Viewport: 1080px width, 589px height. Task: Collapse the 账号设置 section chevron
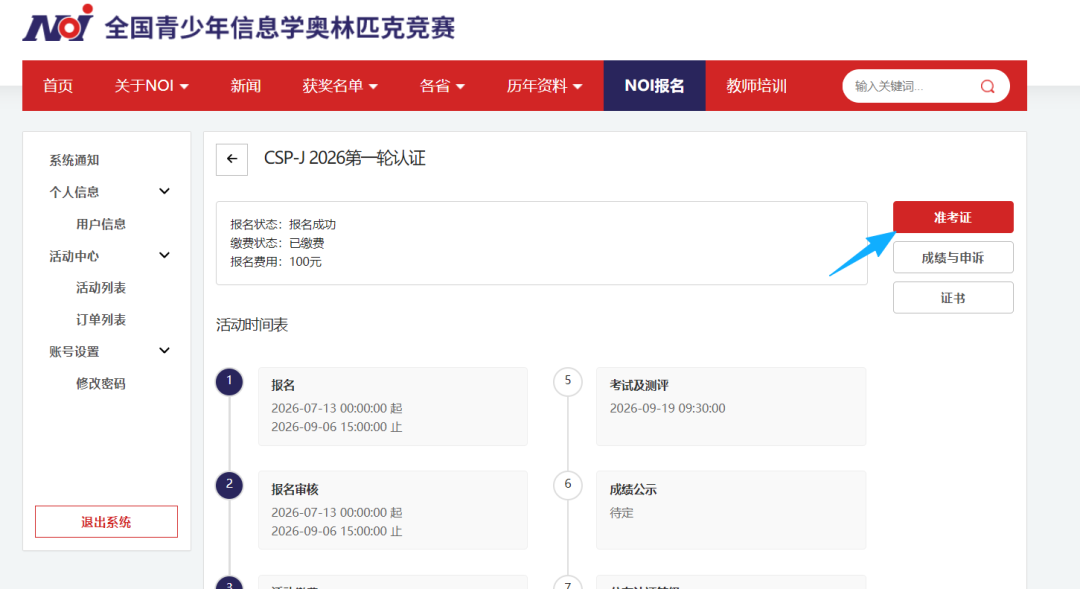pos(164,351)
